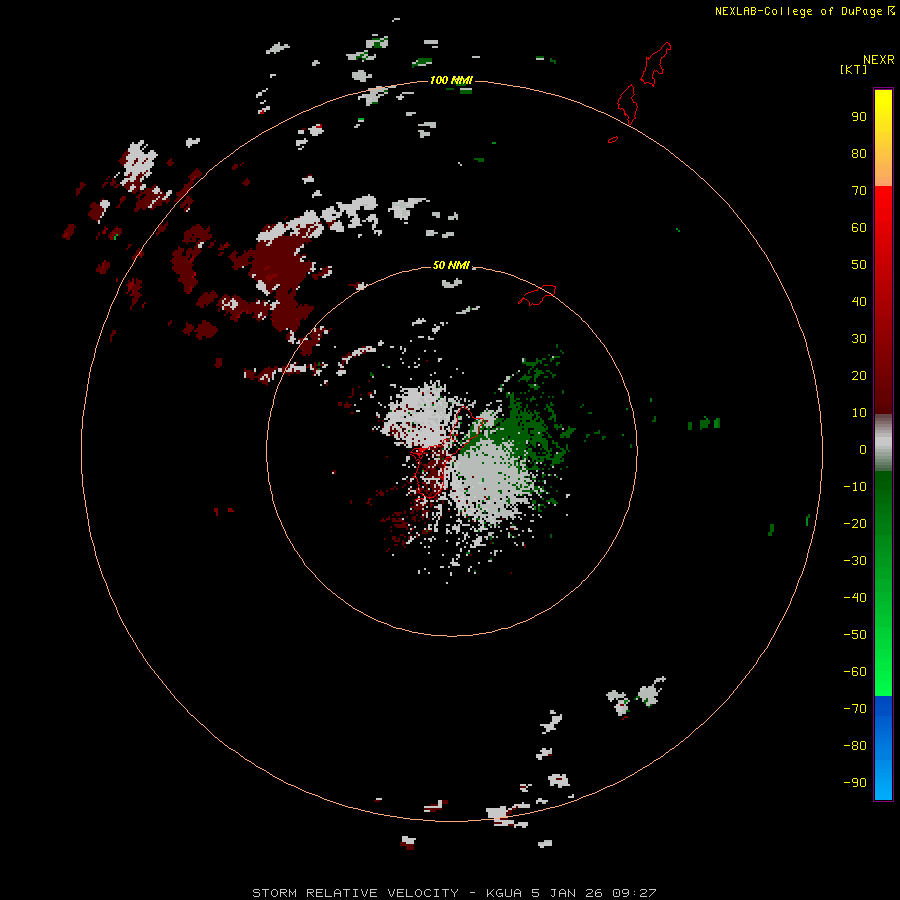Click the NEXR label above the color bar
The image size is (900, 900).
pyautogui.click(x=879, y=60)
